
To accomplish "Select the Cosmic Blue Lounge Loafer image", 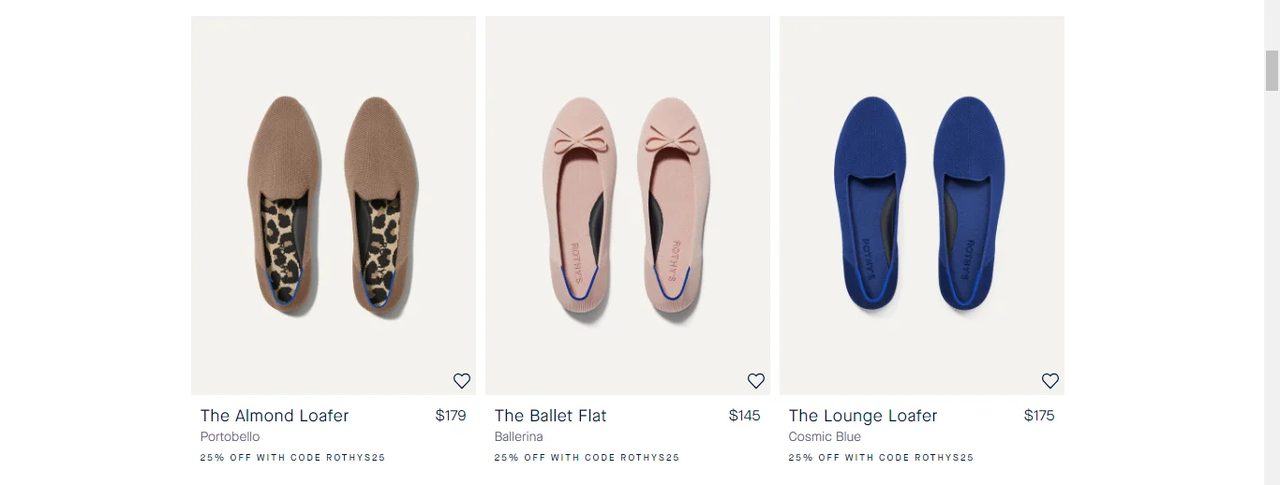I will 921,205.
